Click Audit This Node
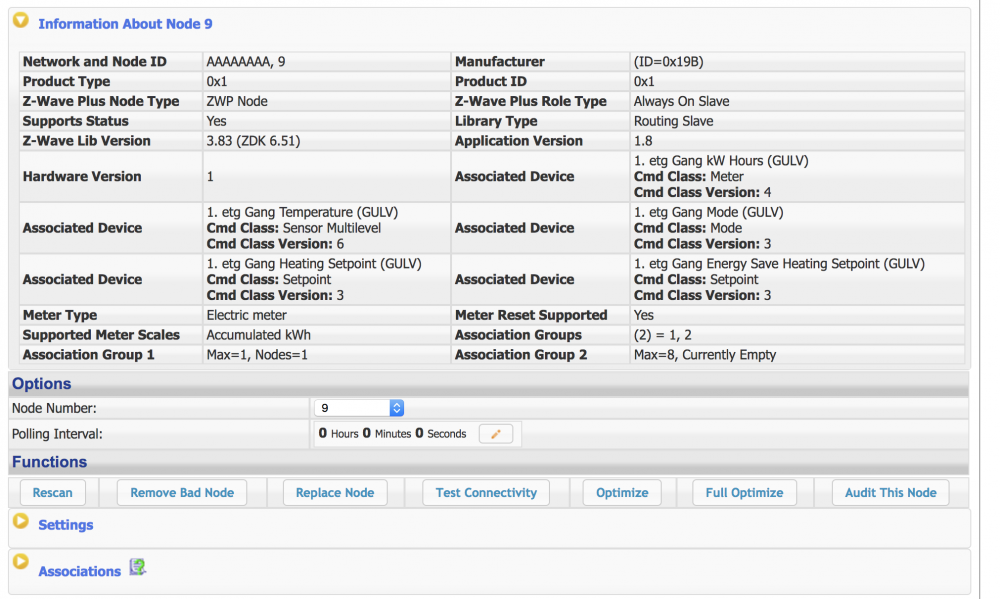This screenshot has width=1000, height=599. tap(890, 492)
